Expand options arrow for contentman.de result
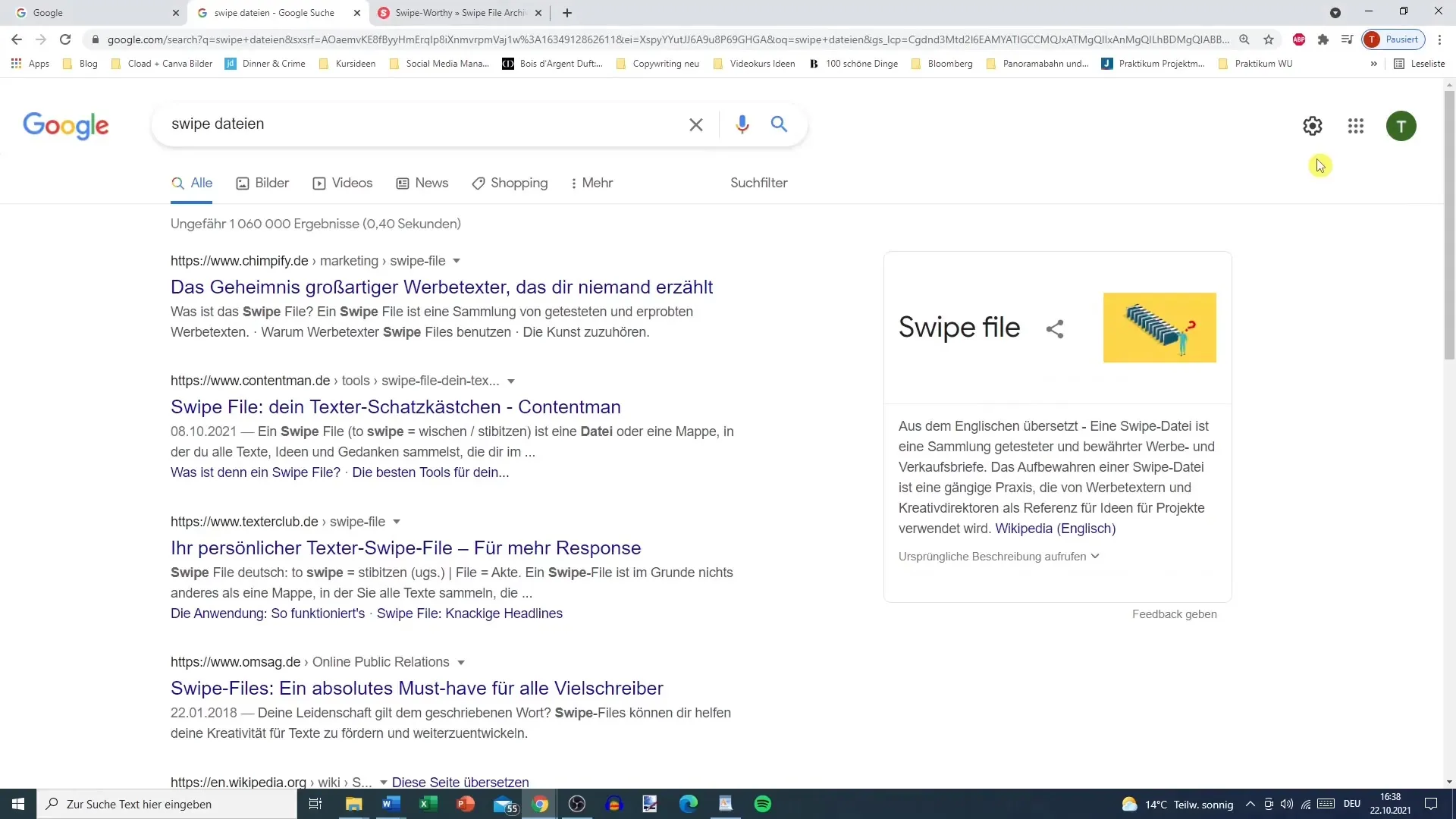 click(x=511, y=381)
